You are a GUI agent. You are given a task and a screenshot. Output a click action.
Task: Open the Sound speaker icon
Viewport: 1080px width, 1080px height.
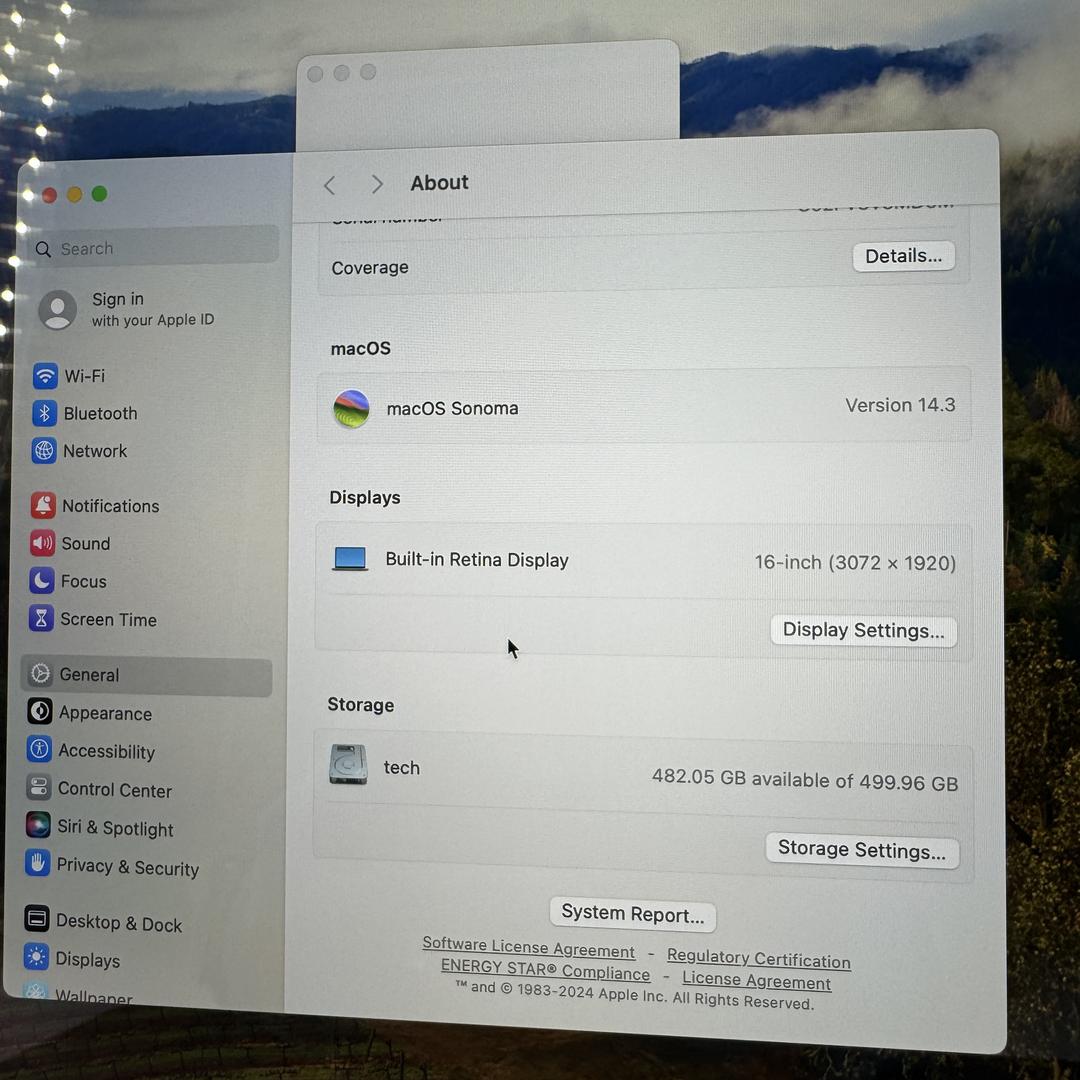(42, 543)
